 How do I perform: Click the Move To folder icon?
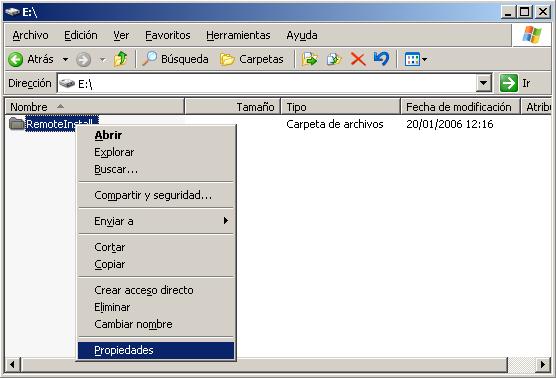coord(310,59)
